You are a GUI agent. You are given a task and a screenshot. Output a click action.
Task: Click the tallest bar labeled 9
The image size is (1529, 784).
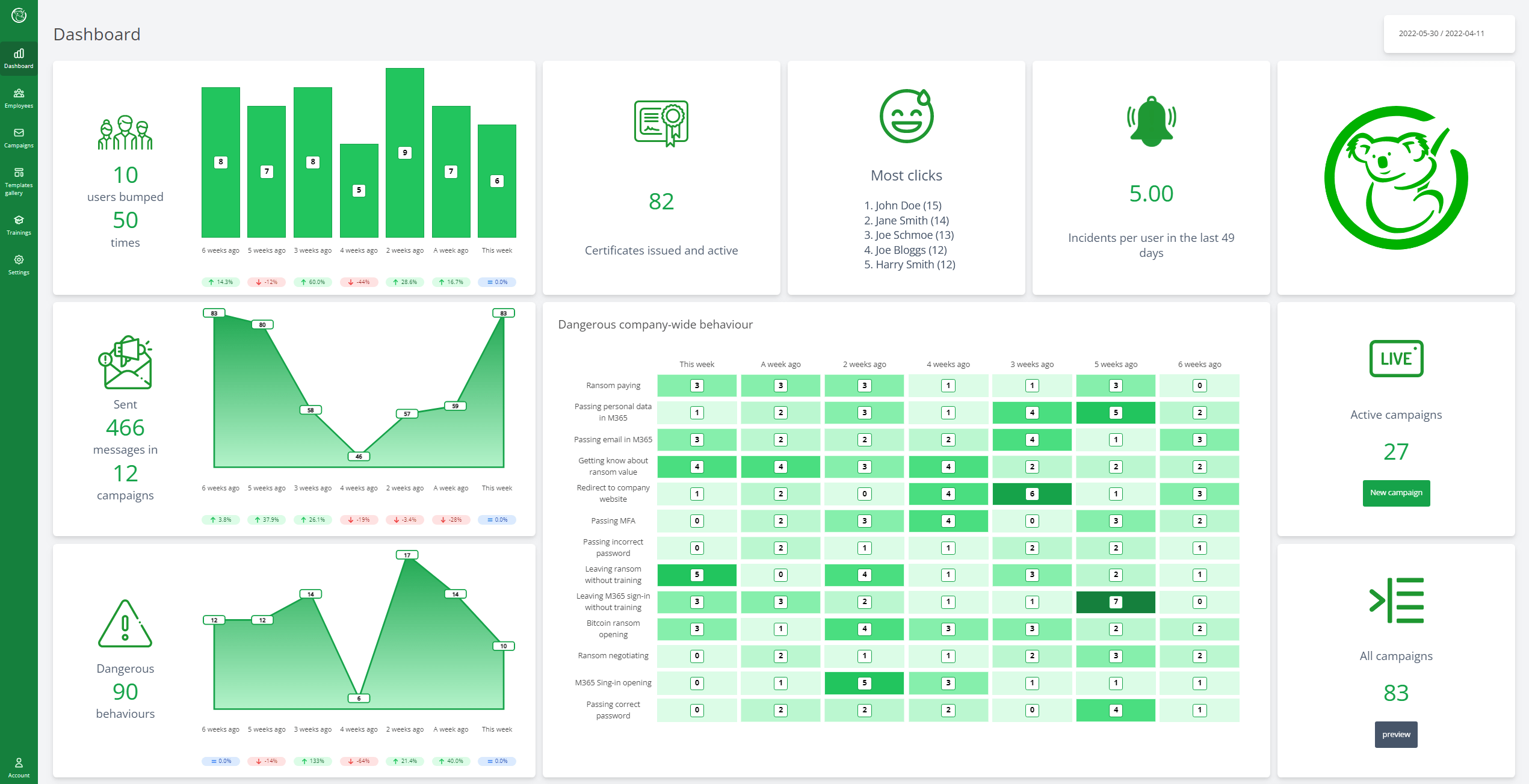(404, 153)
